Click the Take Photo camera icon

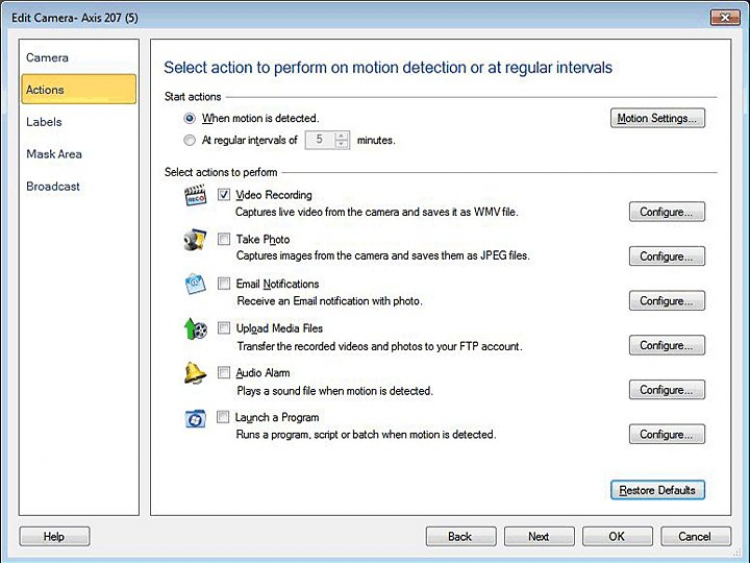point(195,241)
